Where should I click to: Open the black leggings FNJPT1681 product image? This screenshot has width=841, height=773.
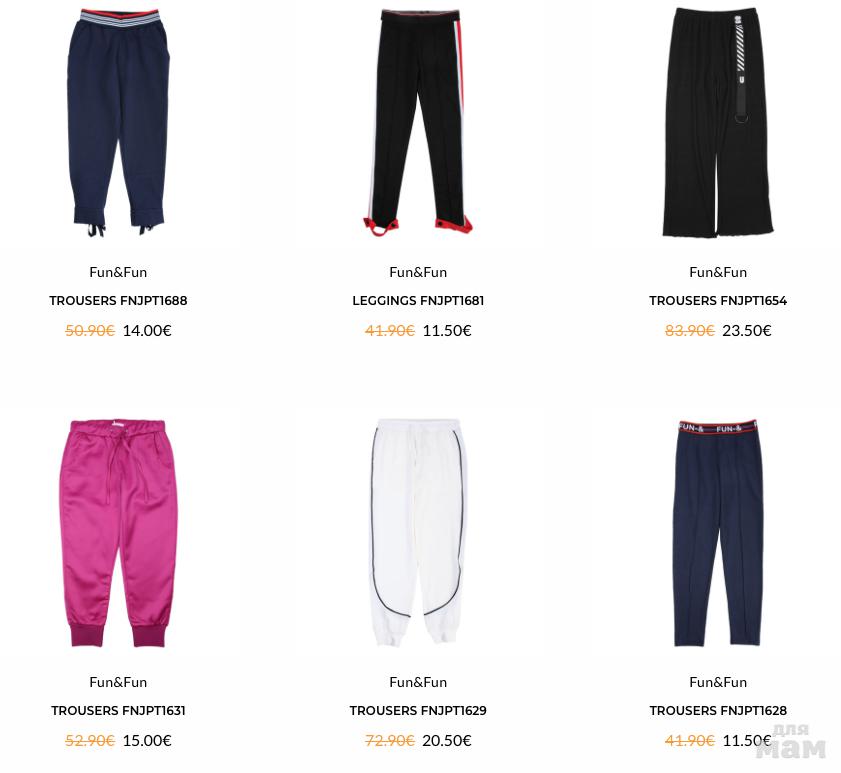pyautogui.click(x=418, y=122)
